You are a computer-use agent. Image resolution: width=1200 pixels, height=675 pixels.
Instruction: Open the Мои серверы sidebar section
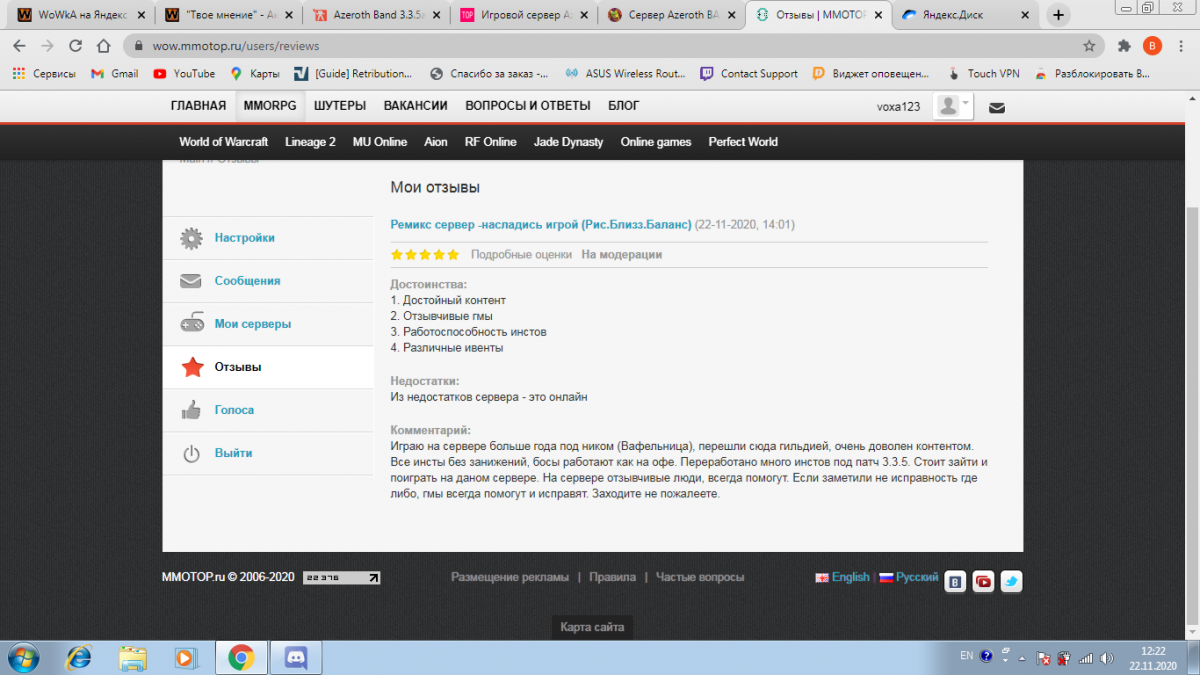[252, 324]
